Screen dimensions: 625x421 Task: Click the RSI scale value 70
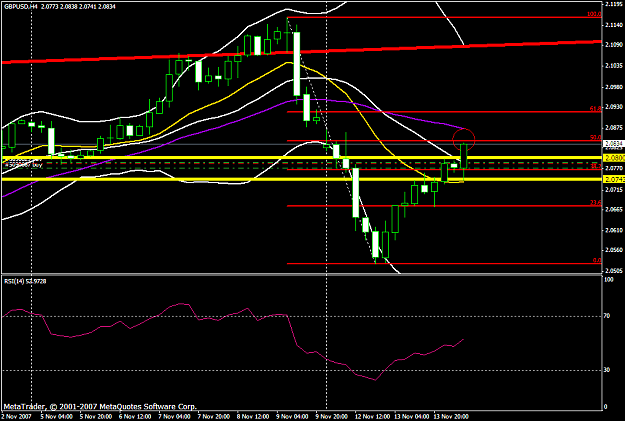[x=607, y=316]
